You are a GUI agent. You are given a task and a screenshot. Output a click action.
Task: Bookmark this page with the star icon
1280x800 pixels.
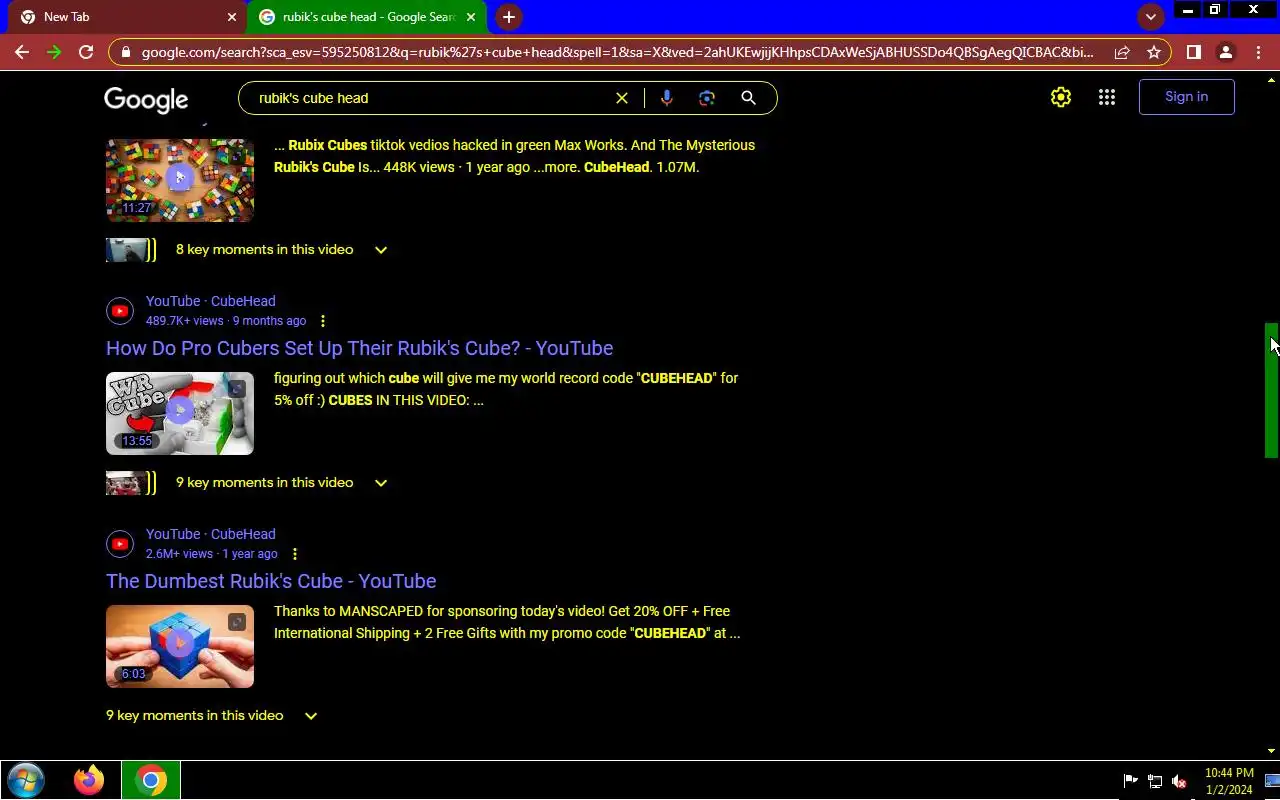(x=1154, y=52)
